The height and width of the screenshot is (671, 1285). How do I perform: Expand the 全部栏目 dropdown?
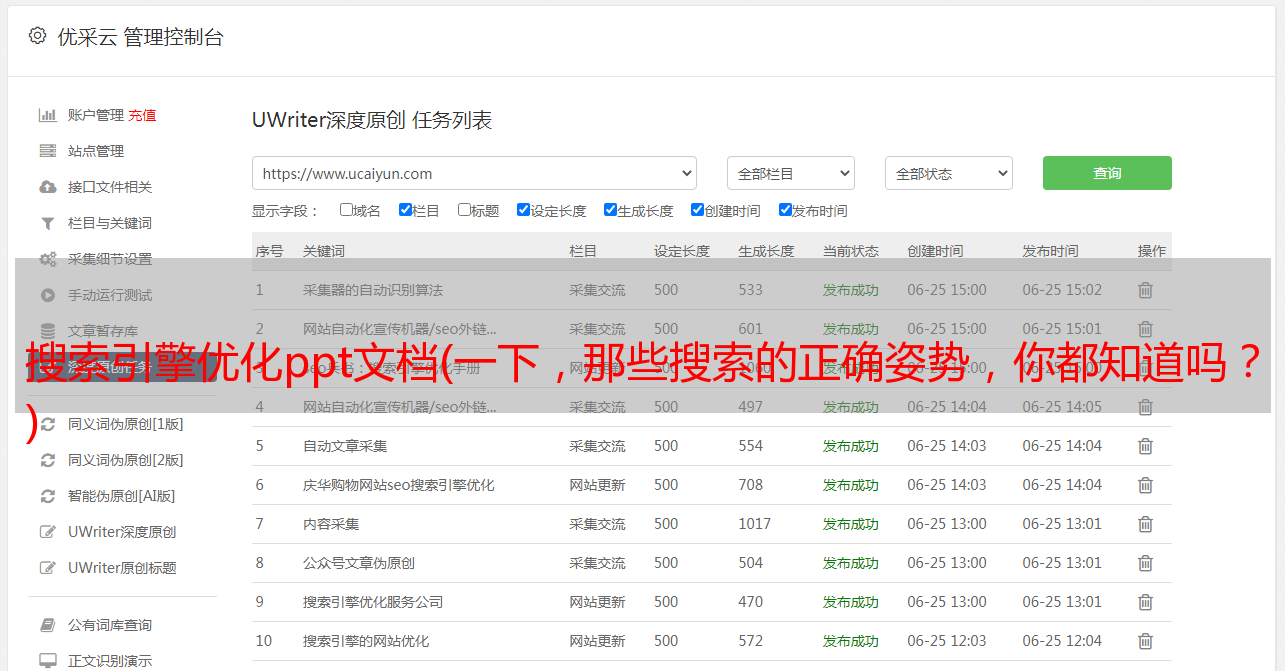tap(790, 173)
